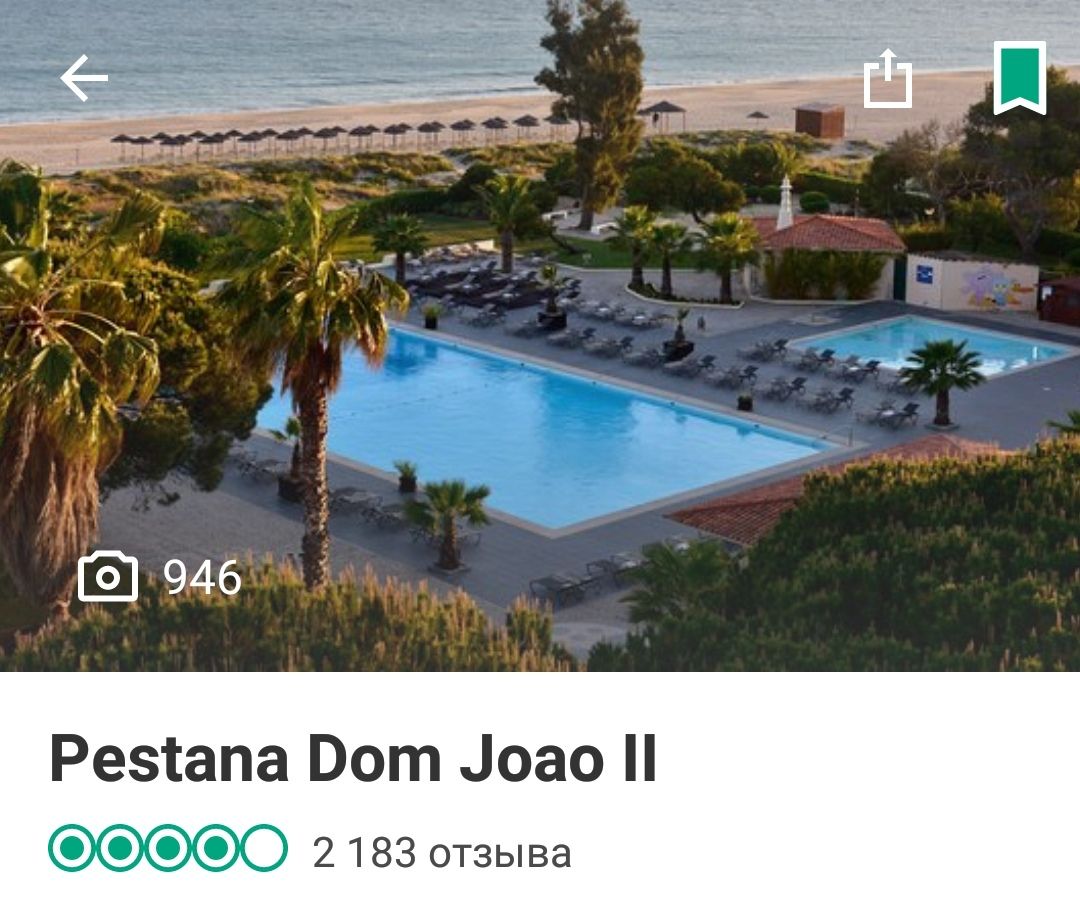Open photo by tapping the large pool
This screenshot has height=921, width=1080.
pyautogui.click(x=544, y=427)
